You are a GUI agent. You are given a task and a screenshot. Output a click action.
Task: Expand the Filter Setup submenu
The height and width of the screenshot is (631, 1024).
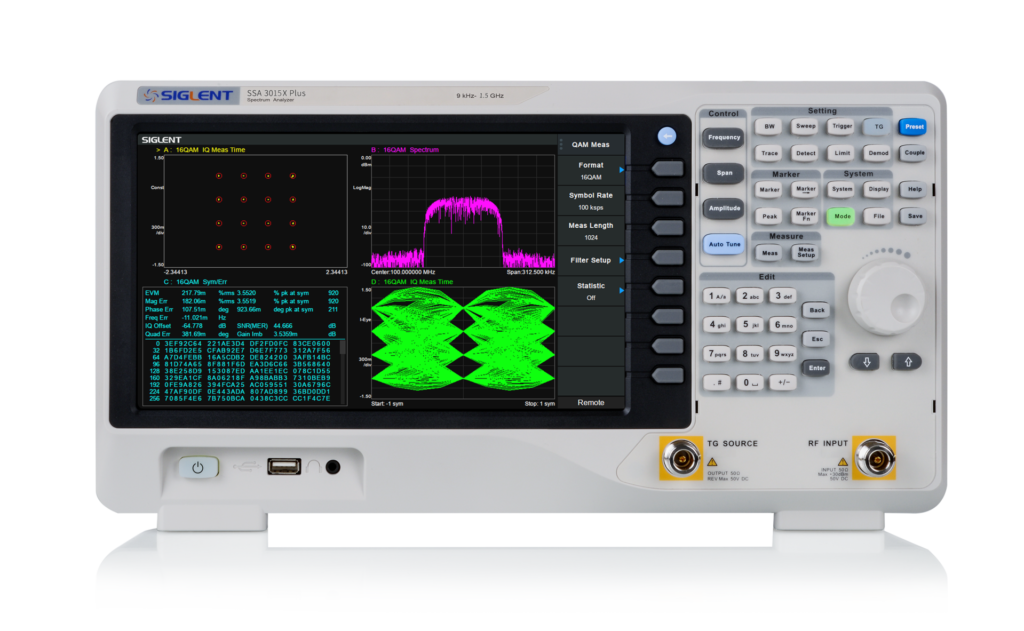pyautogui.click(x=590, y=260)
